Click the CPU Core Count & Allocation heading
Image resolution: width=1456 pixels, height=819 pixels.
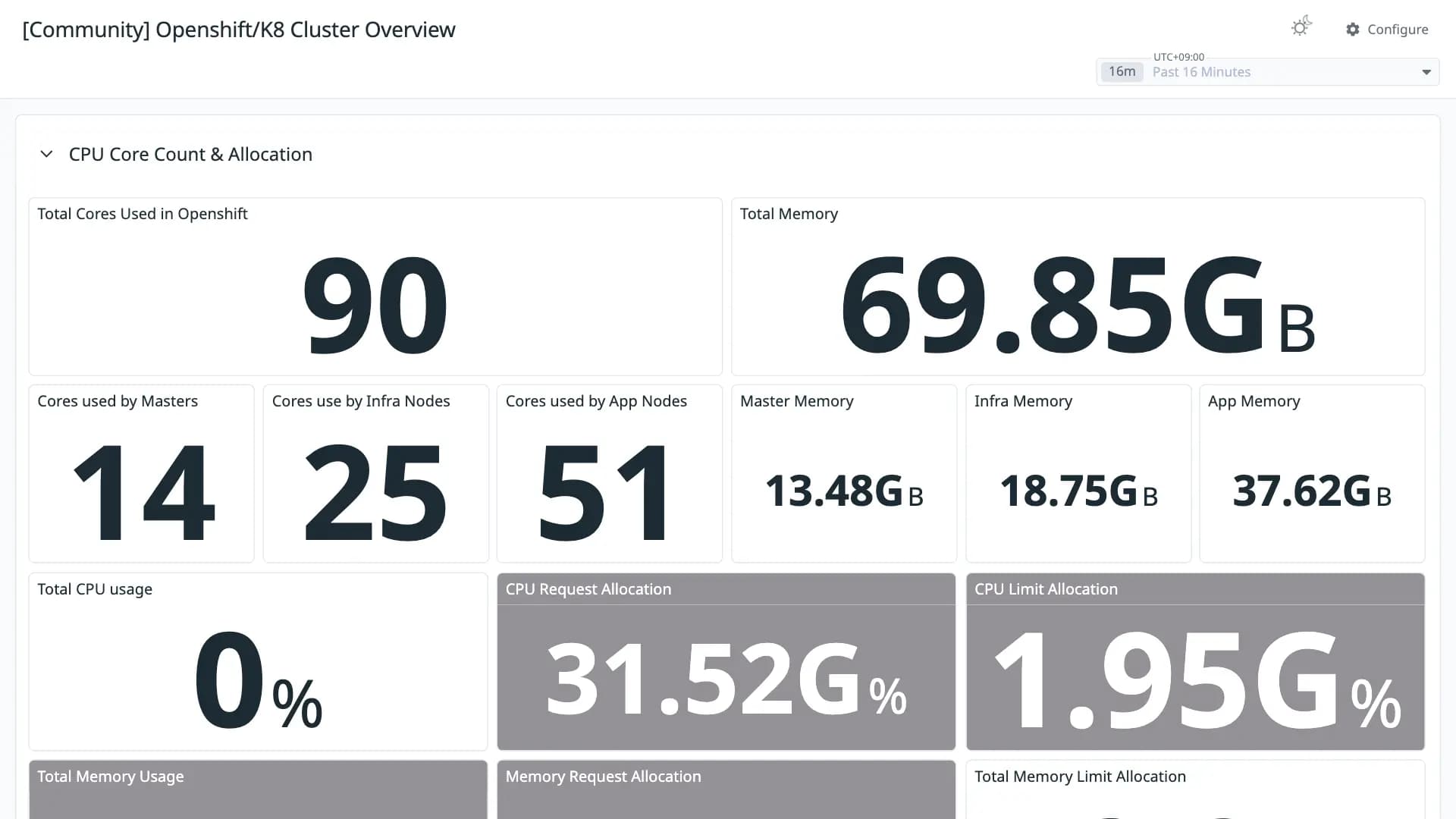coord(190,154)
